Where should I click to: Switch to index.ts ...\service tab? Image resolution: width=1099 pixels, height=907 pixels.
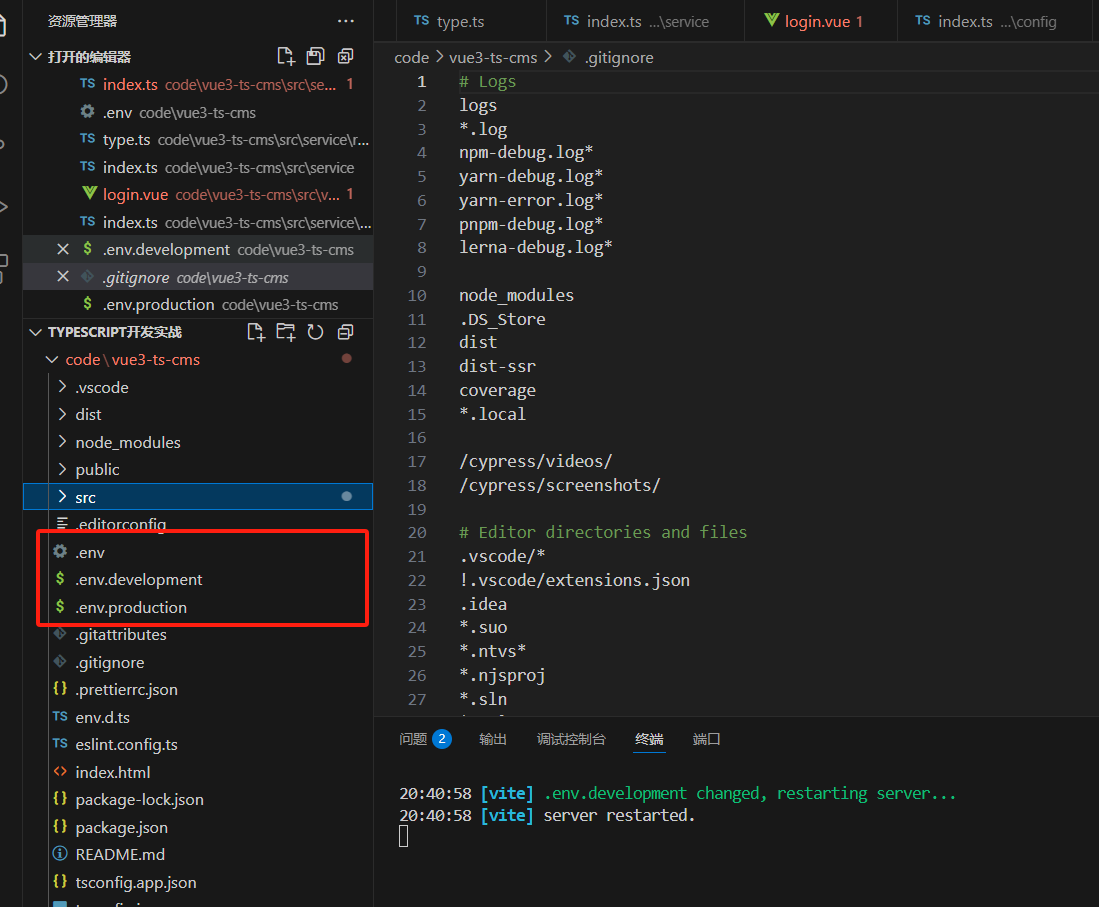coord(645,21)
